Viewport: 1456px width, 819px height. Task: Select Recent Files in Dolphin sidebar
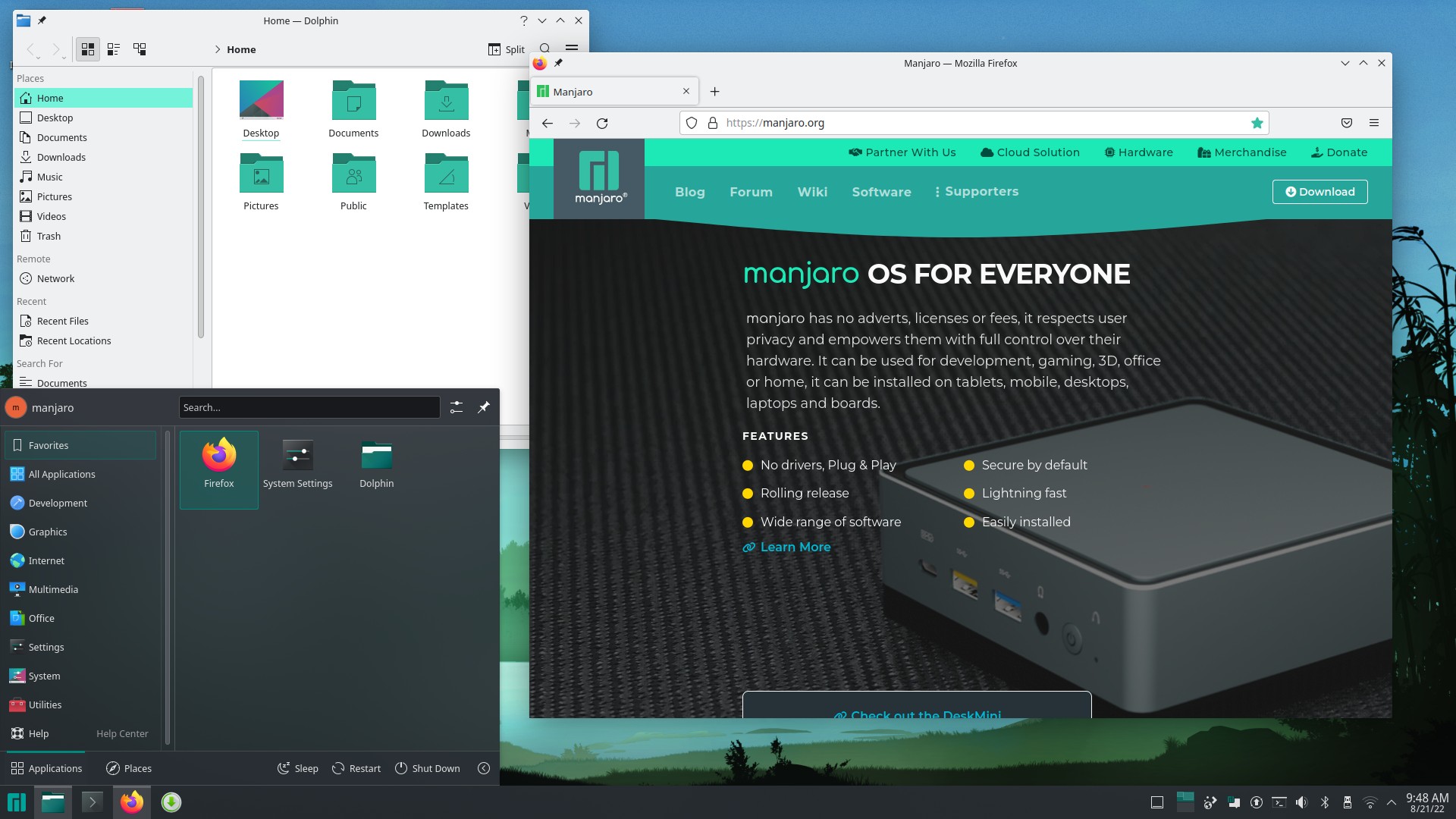104,321
